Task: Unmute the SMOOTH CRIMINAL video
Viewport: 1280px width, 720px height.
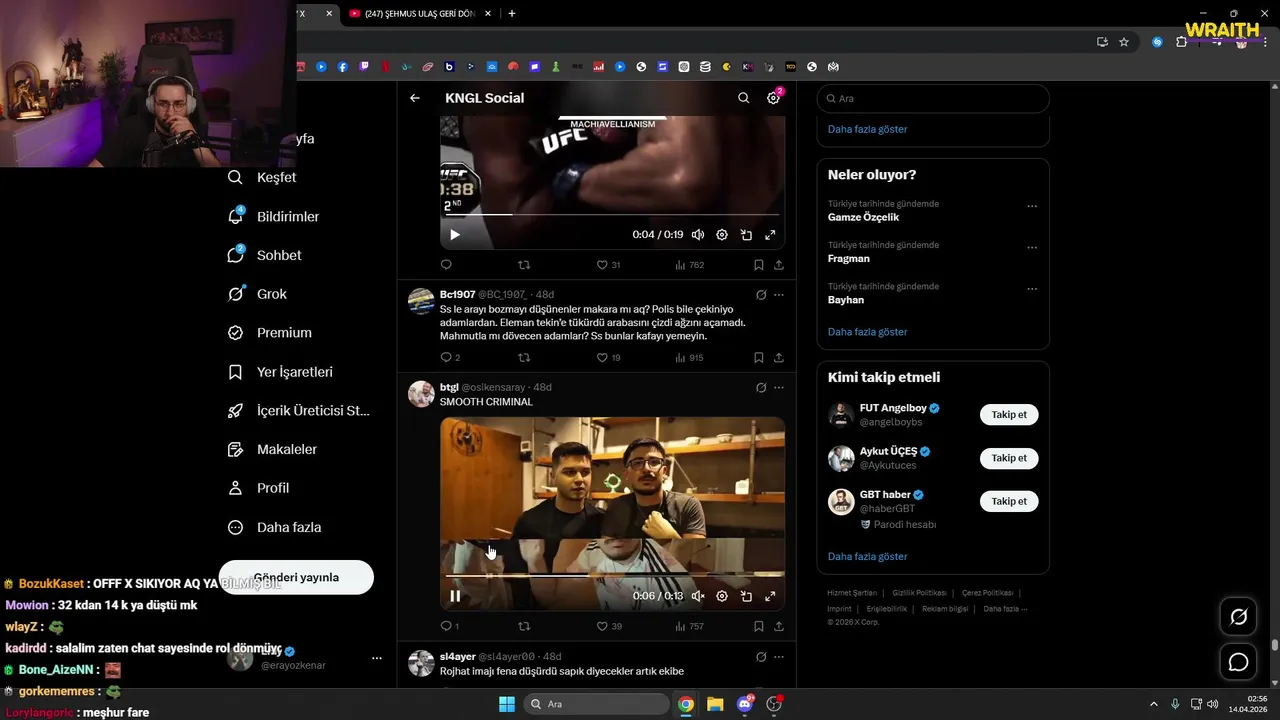Action: click(698, 596)
